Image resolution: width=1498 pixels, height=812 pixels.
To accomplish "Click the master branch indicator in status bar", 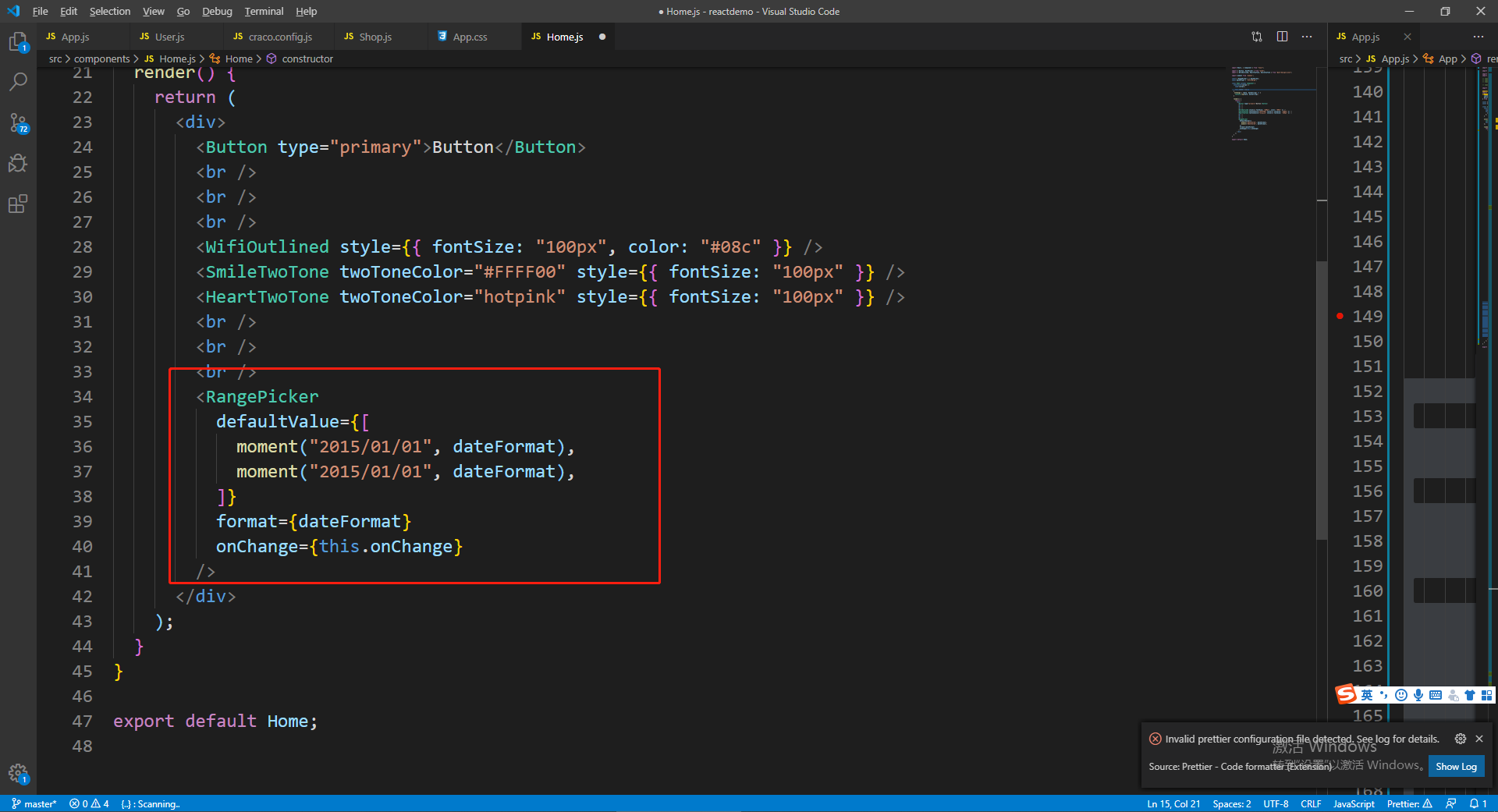I will (x=34, y=803).
